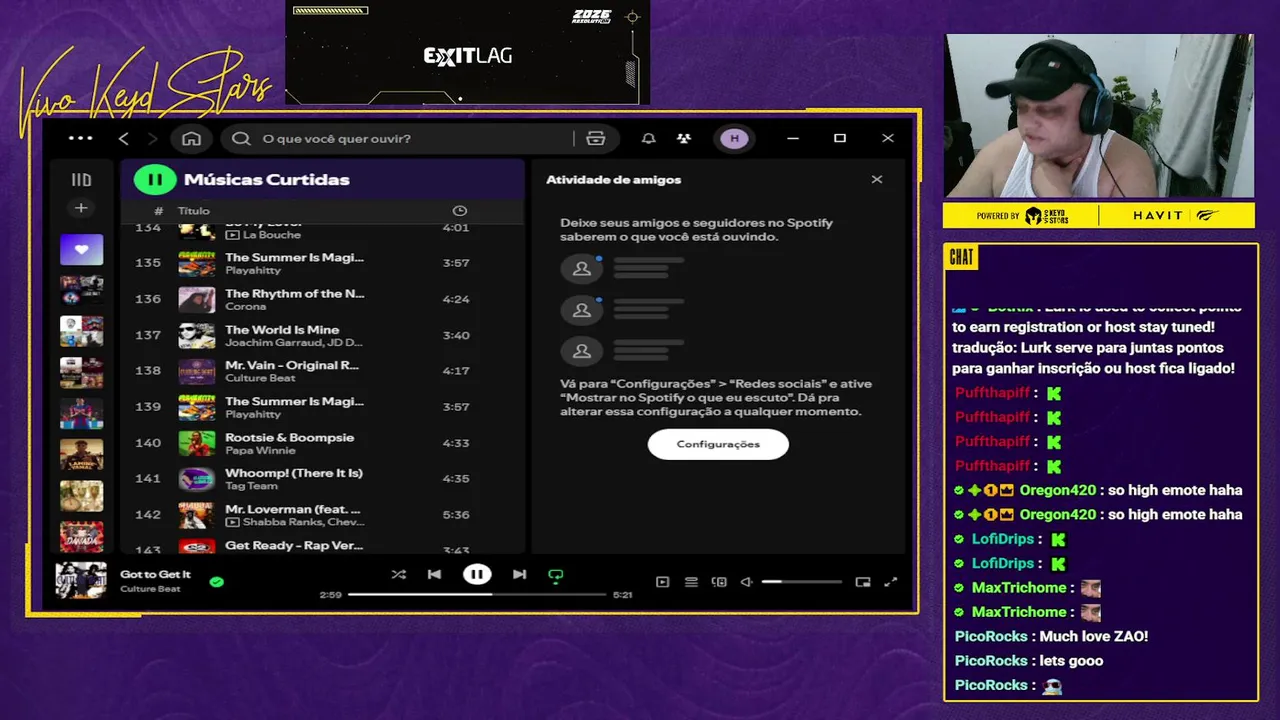Select song 'Mr. Loverman (feat. ...'
This screenshot has height=720, width=1280.
(293, 509)
